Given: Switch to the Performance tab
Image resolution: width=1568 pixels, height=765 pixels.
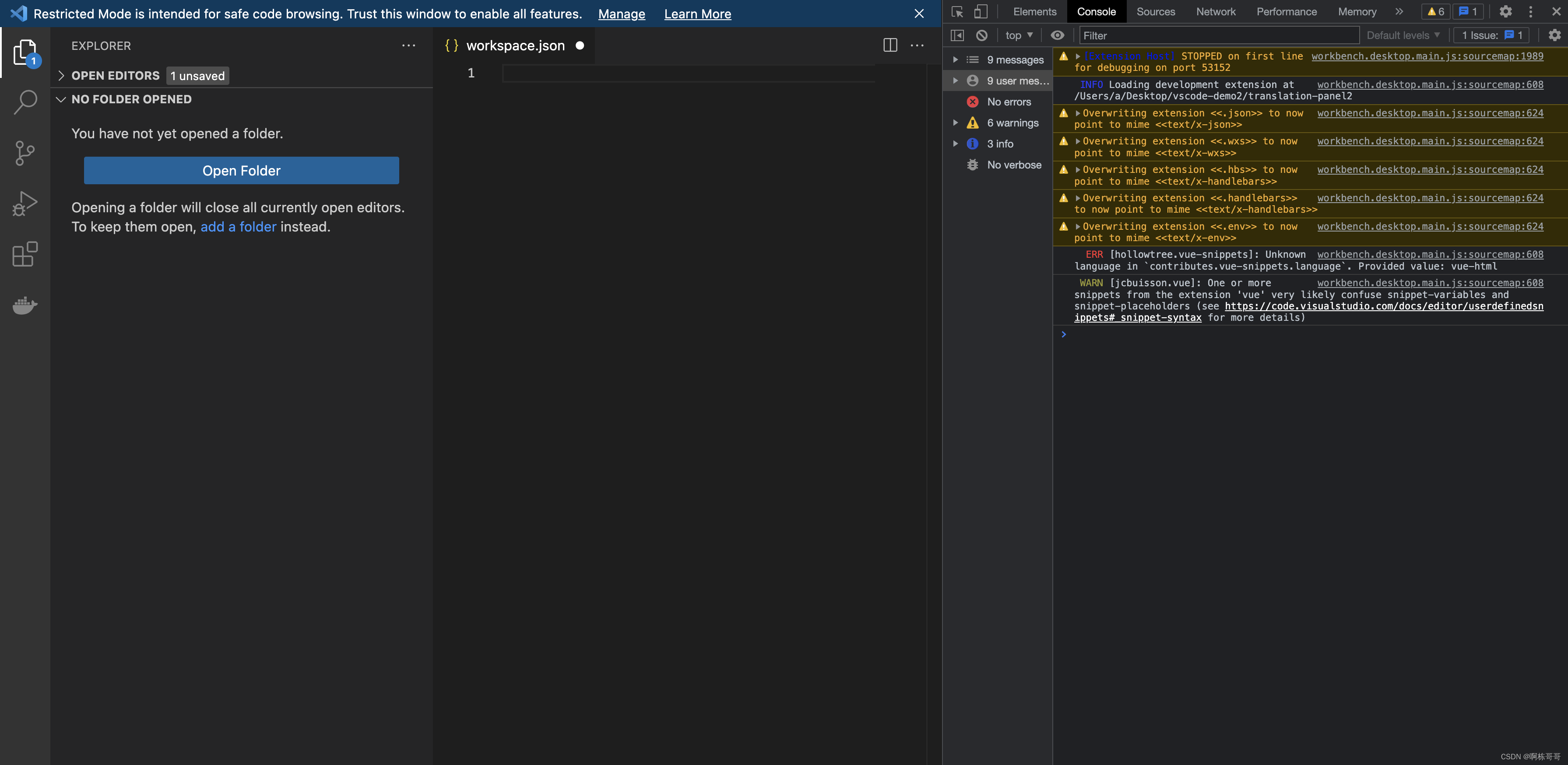Looking at the screenshot, I should pos(1286,11).
